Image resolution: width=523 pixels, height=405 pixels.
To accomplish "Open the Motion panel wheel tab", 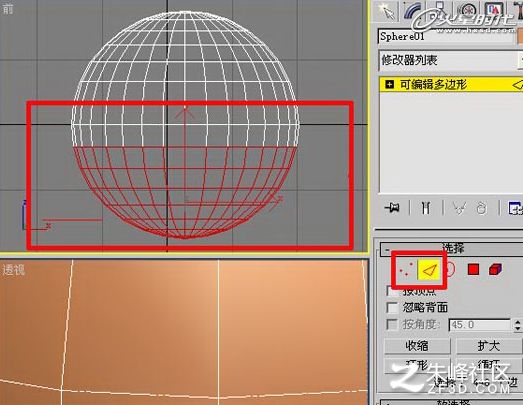I will point(468,11).
